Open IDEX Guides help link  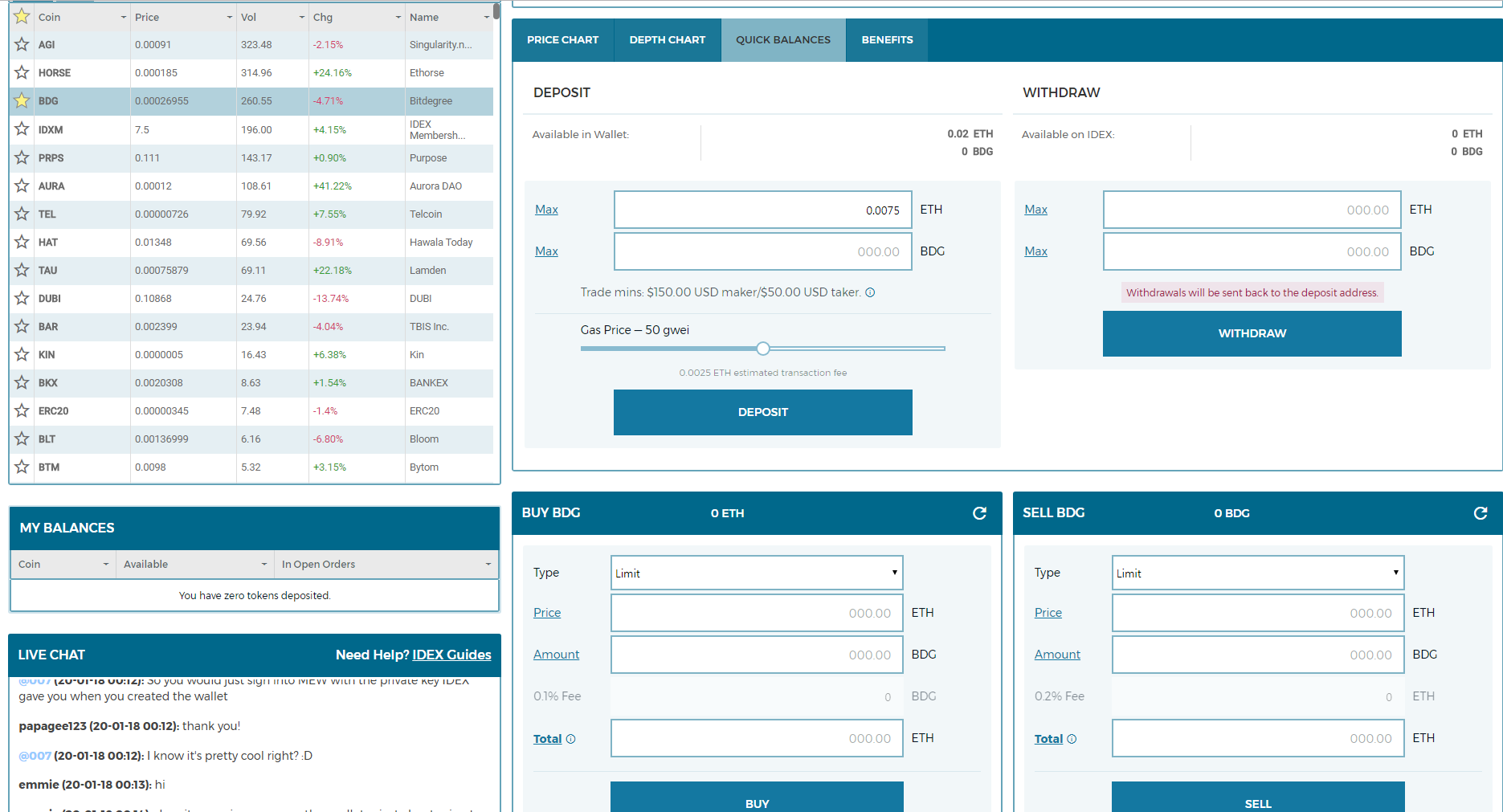click(x=452, y=655)
